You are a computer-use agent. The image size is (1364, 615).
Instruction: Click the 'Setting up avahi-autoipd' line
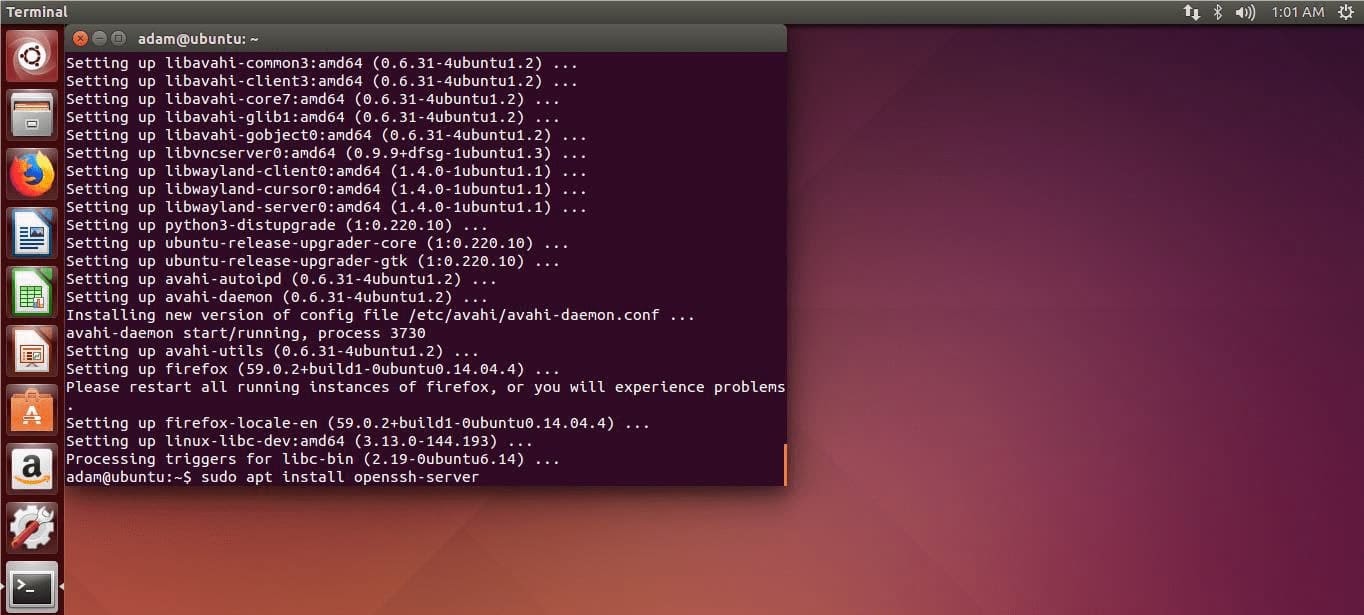281,279
